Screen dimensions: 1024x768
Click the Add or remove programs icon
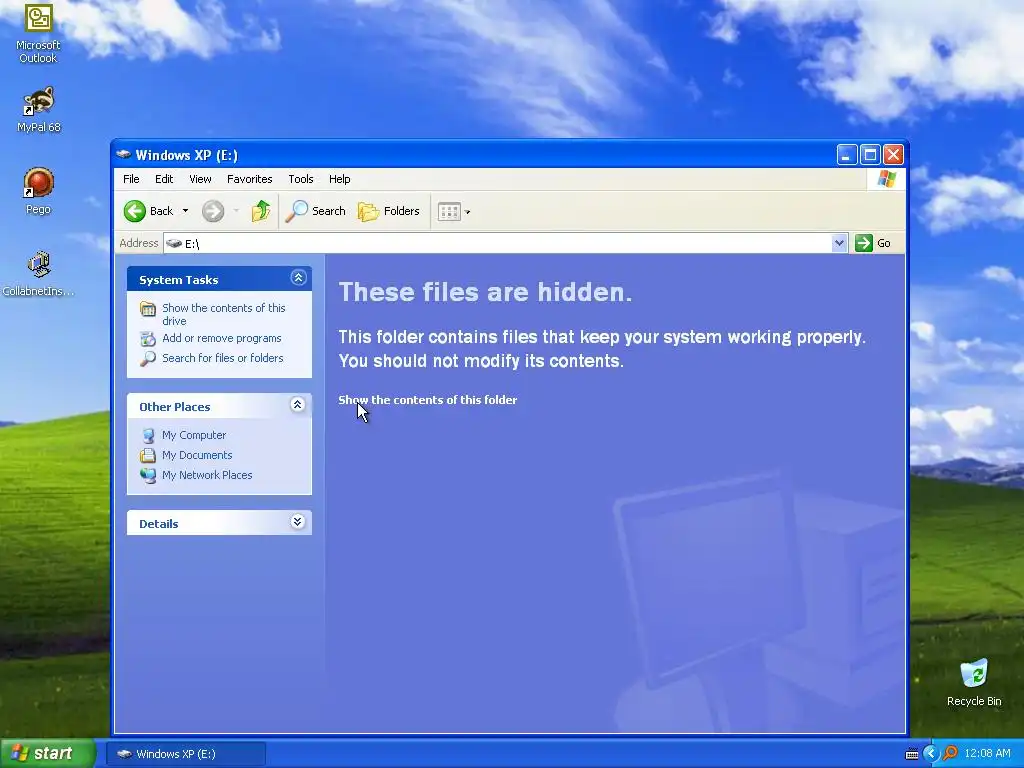[x=148, y=338]
